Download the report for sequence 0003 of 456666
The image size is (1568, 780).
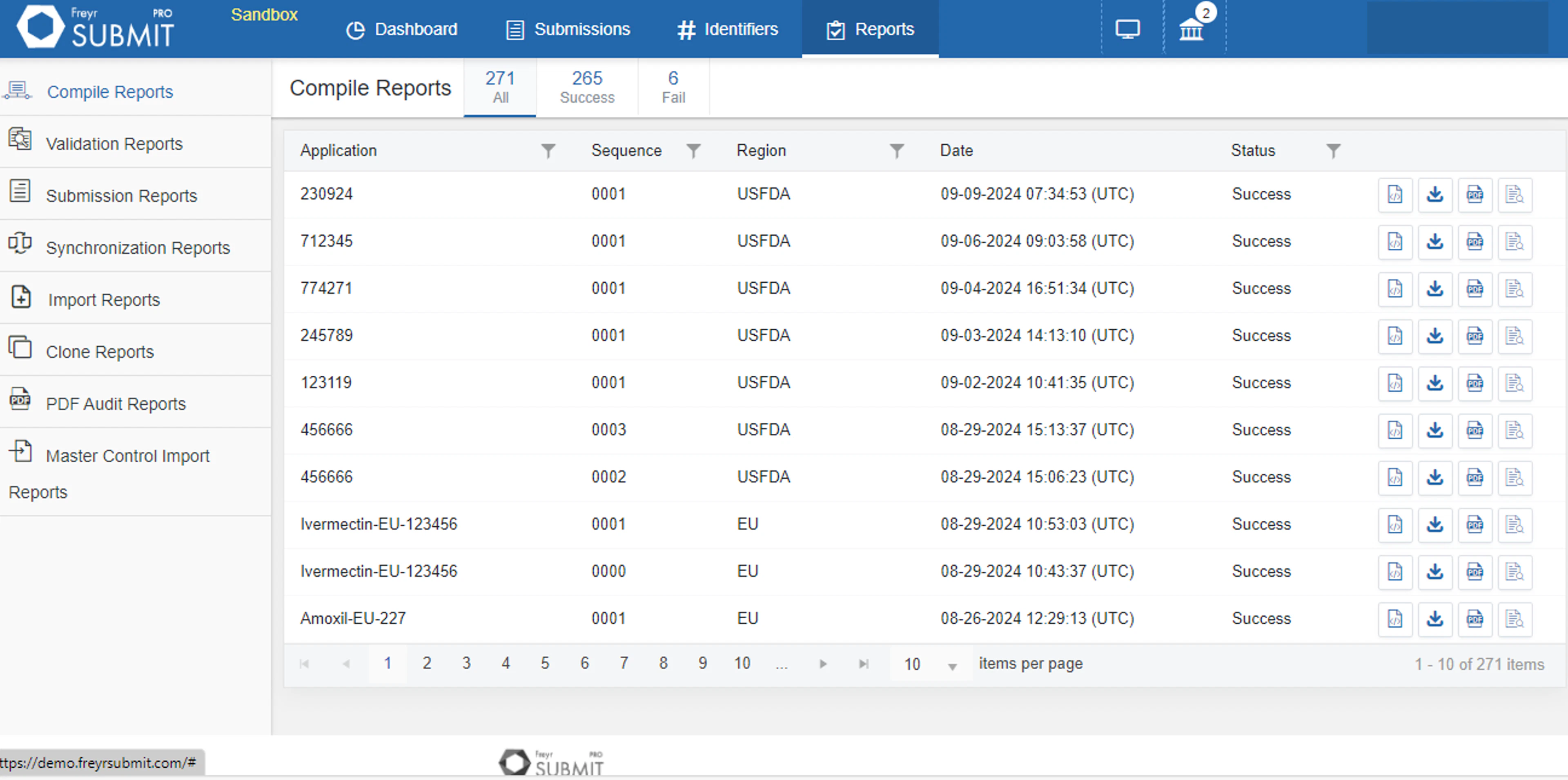(x=1435, y=430)
